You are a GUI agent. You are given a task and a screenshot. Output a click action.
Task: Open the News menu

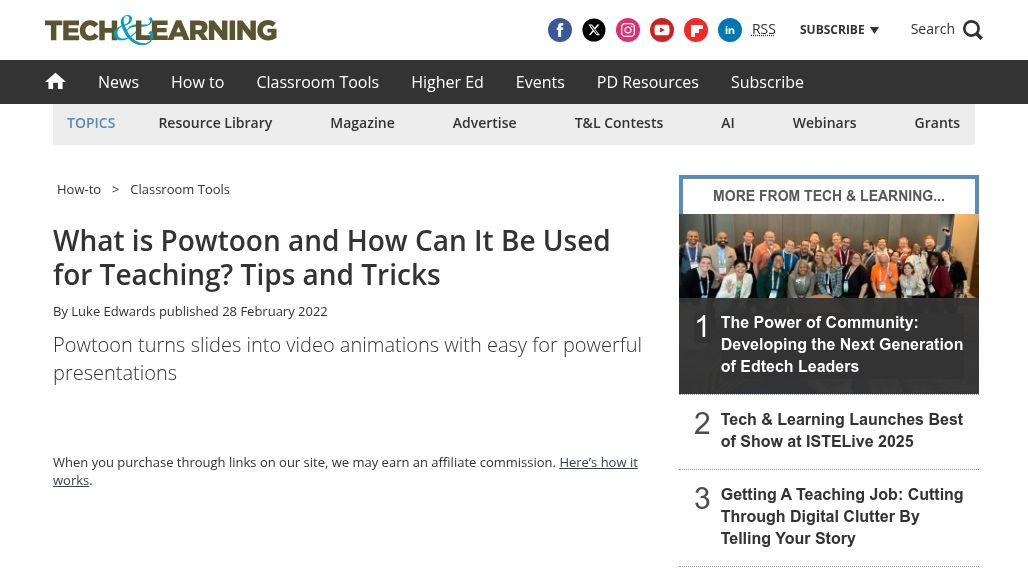pyautogui.click(x=119, y=82)
